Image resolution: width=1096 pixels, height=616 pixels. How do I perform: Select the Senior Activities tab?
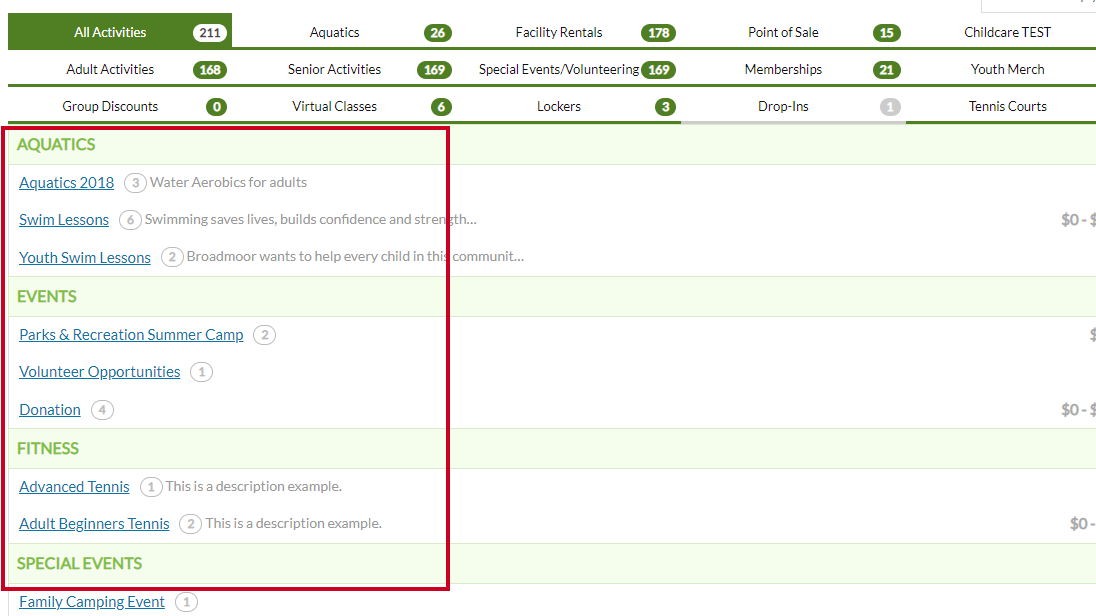click(x=334, y=69)
